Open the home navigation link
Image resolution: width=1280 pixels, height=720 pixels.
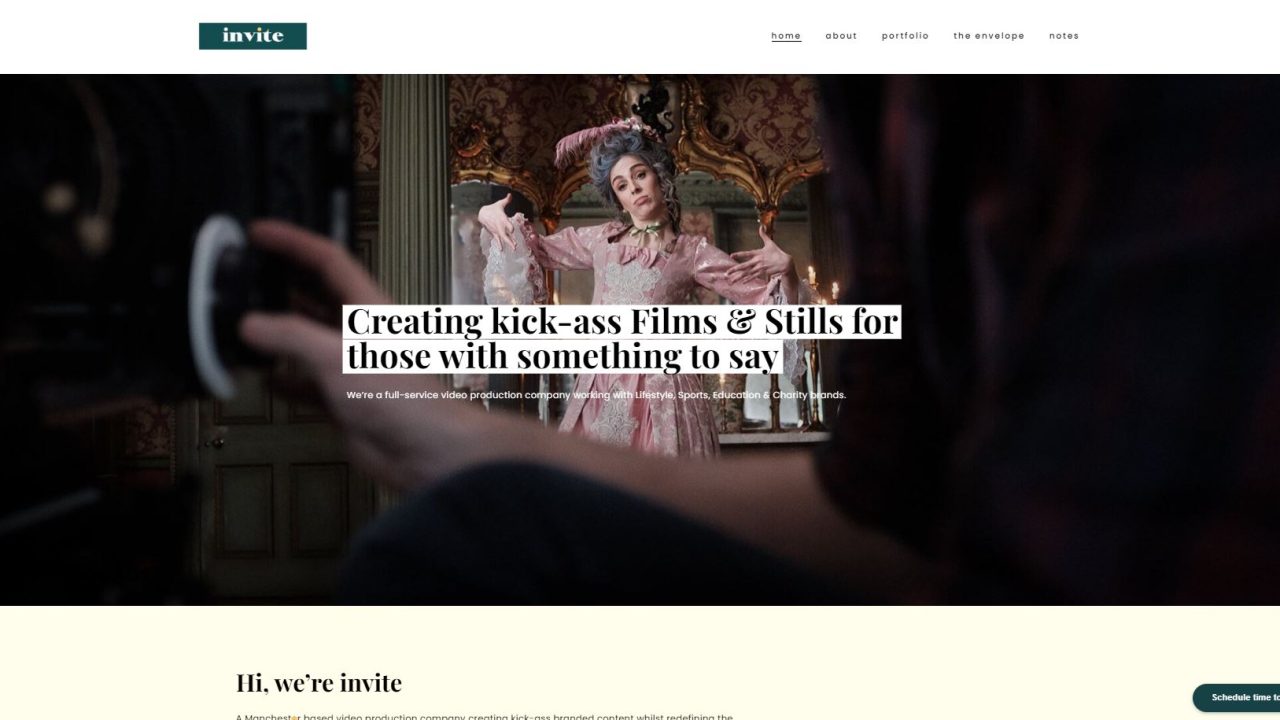pos(786,36)
